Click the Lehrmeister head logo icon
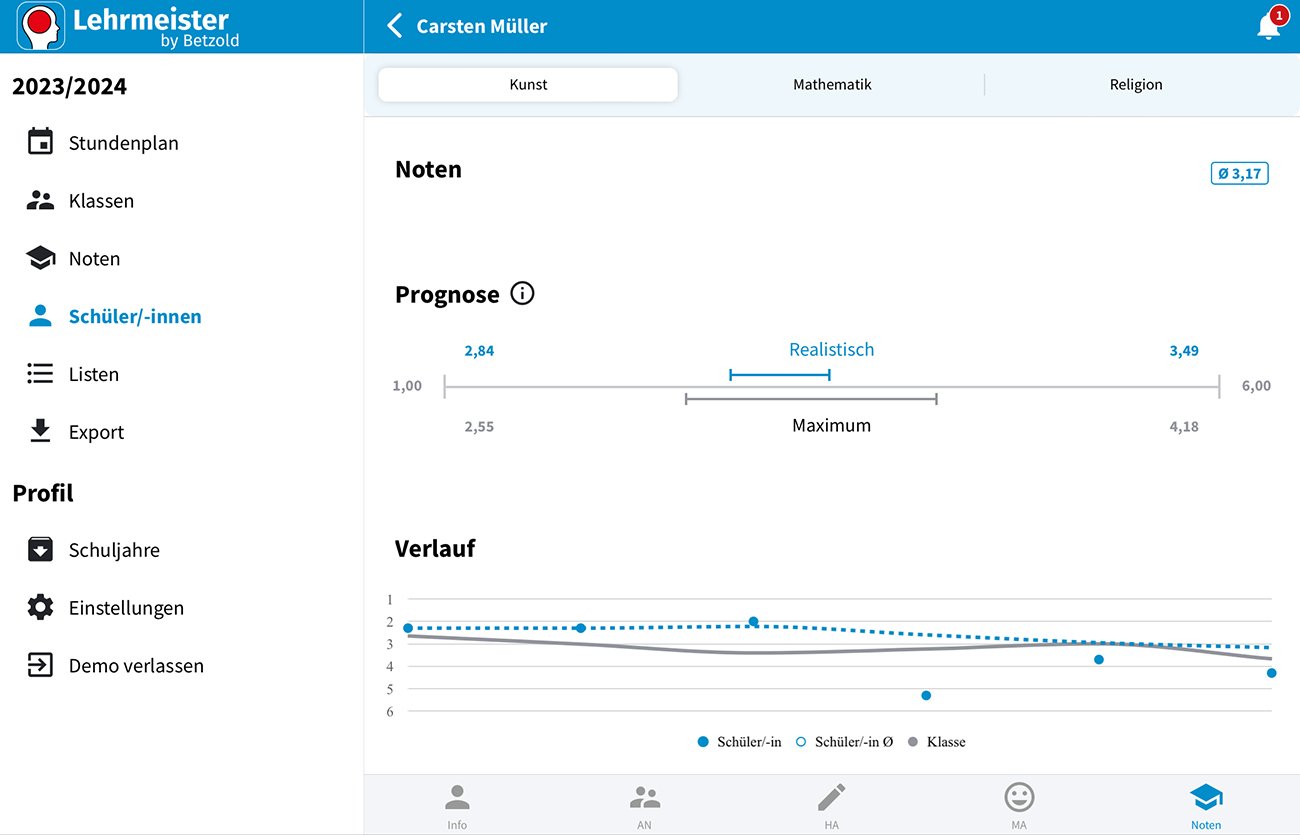The image size is (1300, 835). pos(41,26)
